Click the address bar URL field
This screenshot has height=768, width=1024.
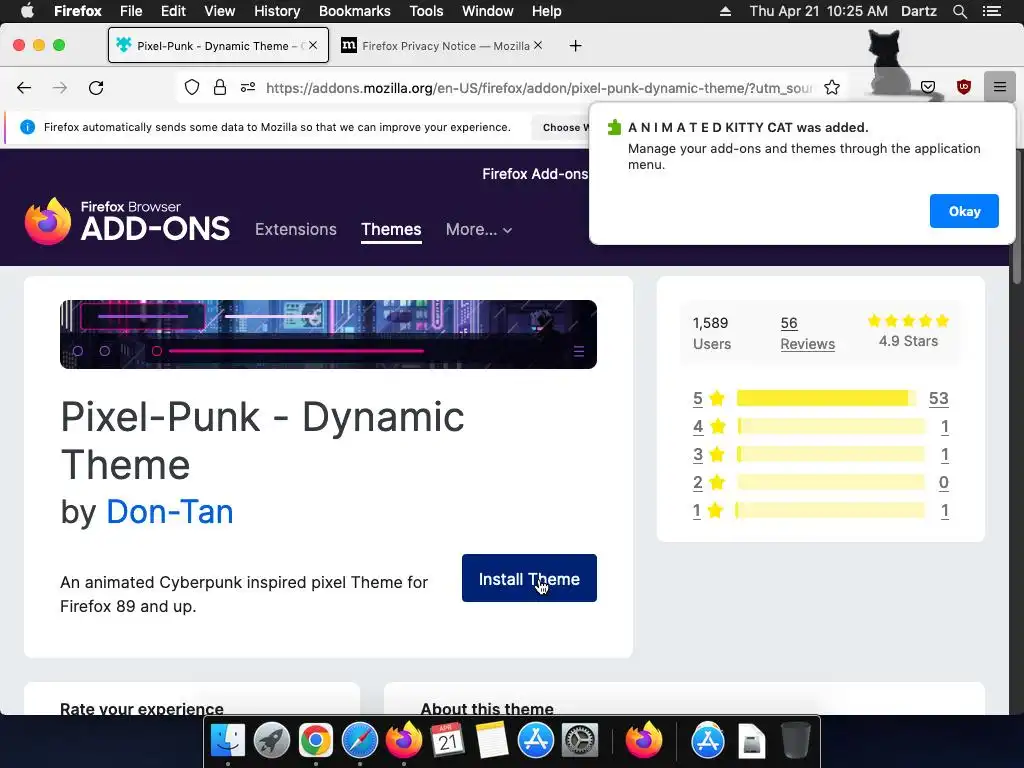pos(539,88)
